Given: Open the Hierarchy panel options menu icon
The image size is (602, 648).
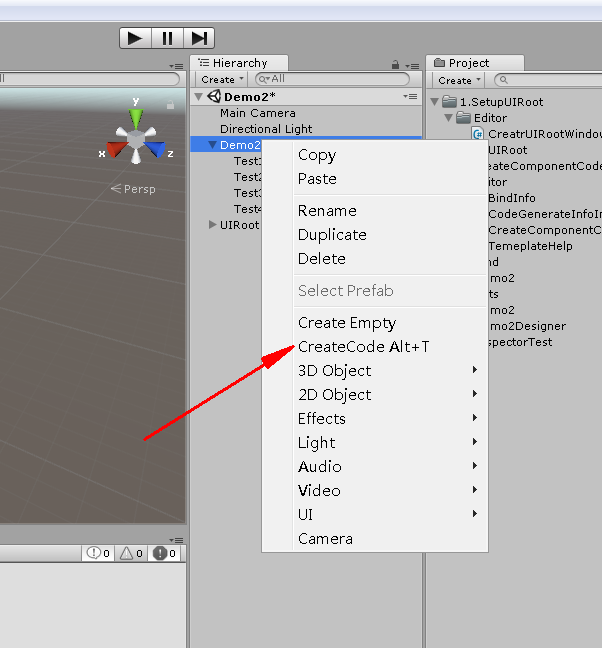Looking at the screenshot, I should pyautogui.click(x=412, y=66).
